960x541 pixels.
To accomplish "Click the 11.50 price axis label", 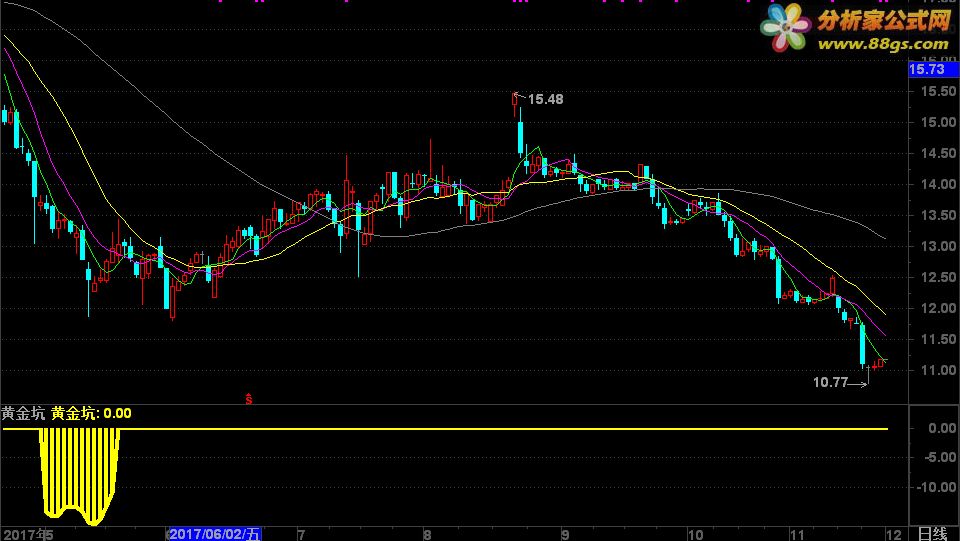I will tap(939, 339).
